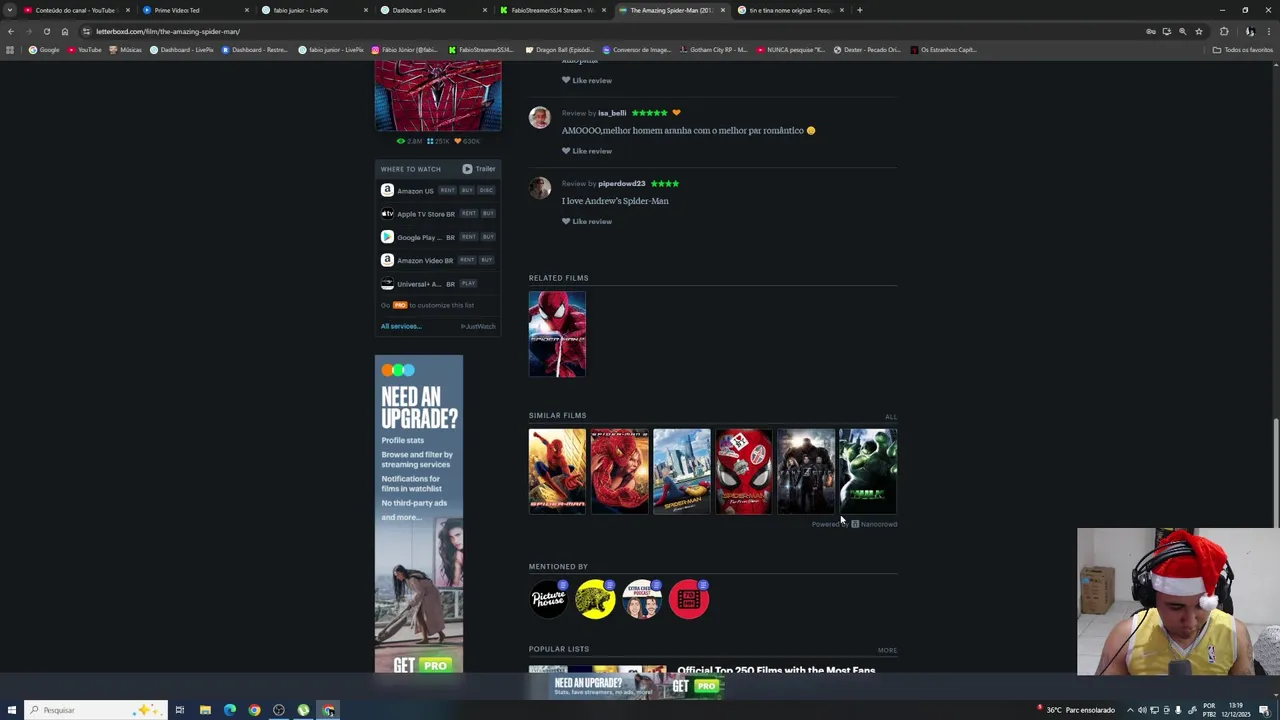Open the All services link
Screen dimensions: 1280x720
pyautogui.click(x=401, y=326)
